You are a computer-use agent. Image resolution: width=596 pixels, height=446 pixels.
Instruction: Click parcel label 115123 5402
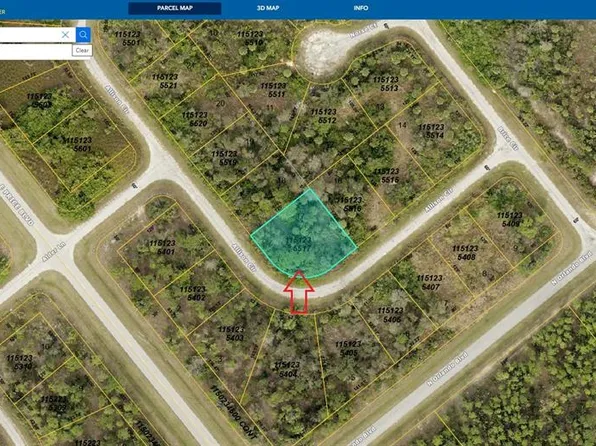[193, 293]
